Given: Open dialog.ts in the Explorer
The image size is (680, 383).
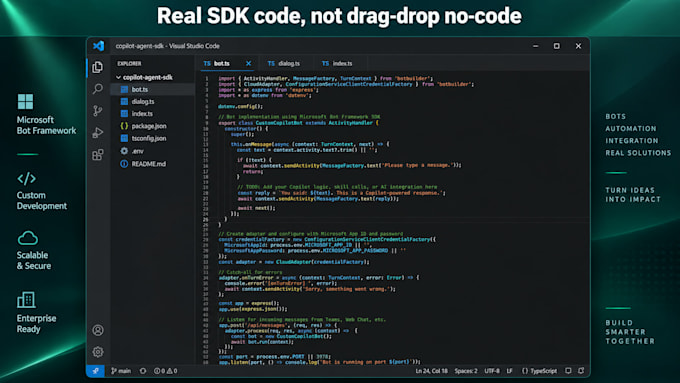Looking at the screenshot, I should point(152,101).
